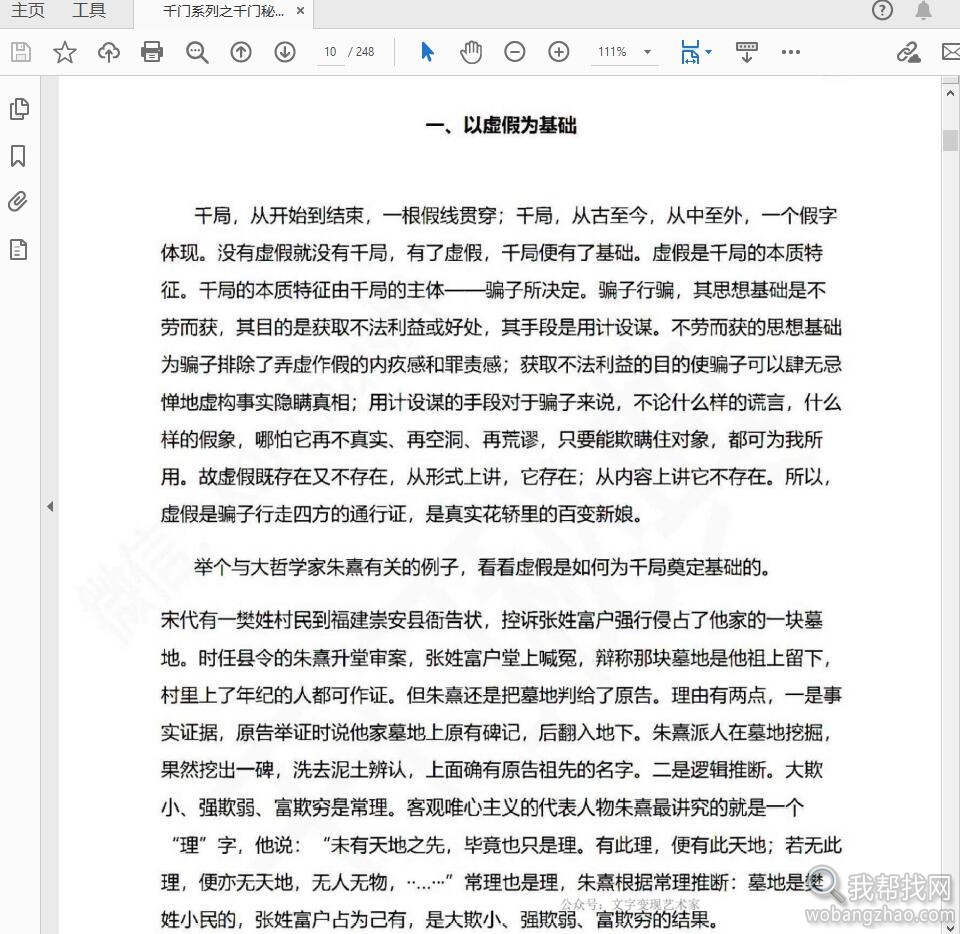Open the document content panel icon
This screenshot has width=960, height=934.
click(18, 249)
